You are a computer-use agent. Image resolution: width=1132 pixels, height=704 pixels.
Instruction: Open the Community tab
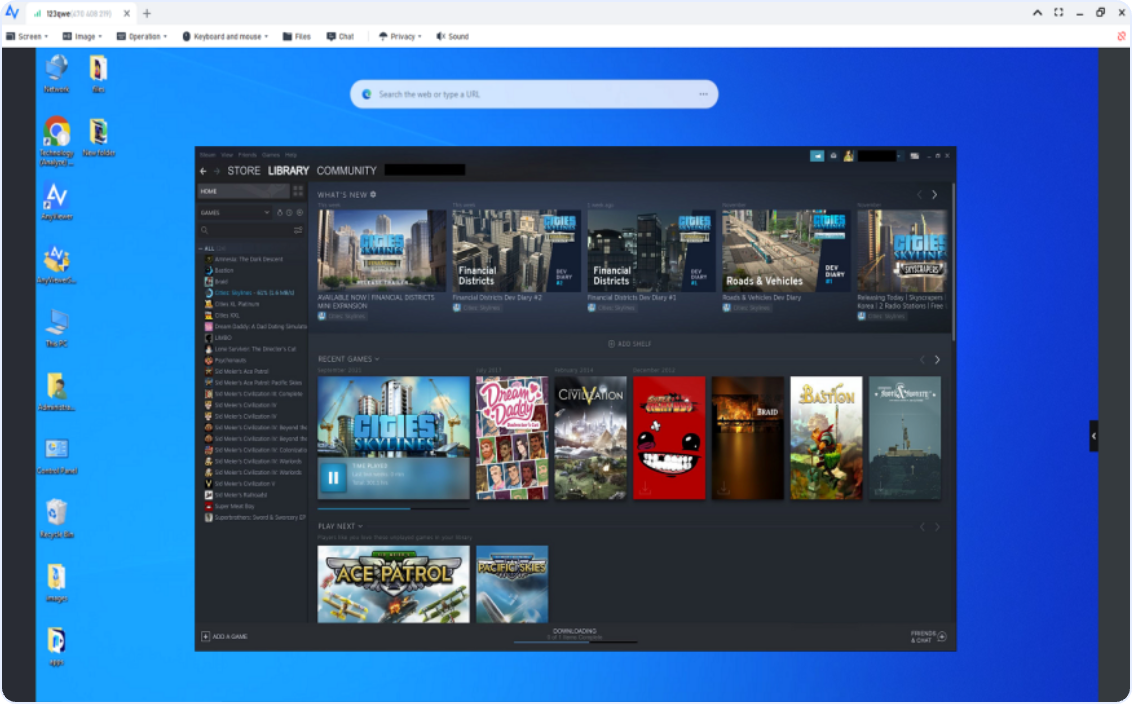point(346,171)
